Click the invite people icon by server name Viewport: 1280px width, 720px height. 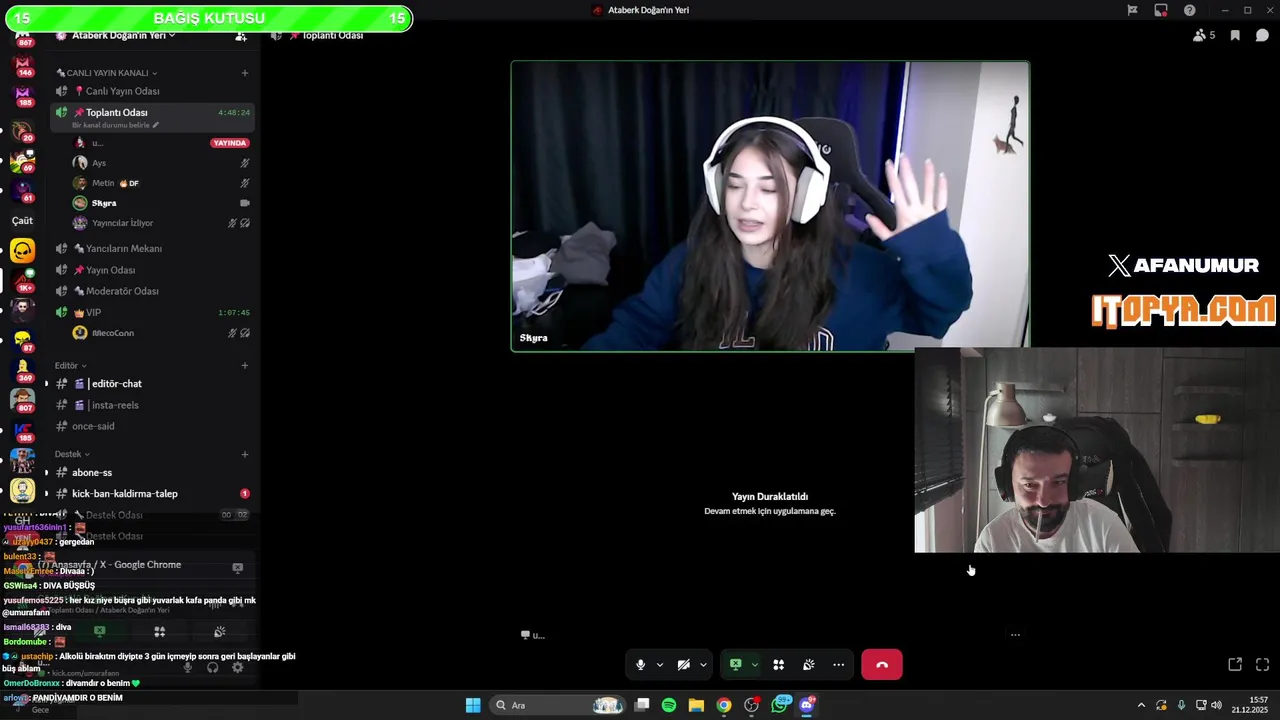pos(241,36)
